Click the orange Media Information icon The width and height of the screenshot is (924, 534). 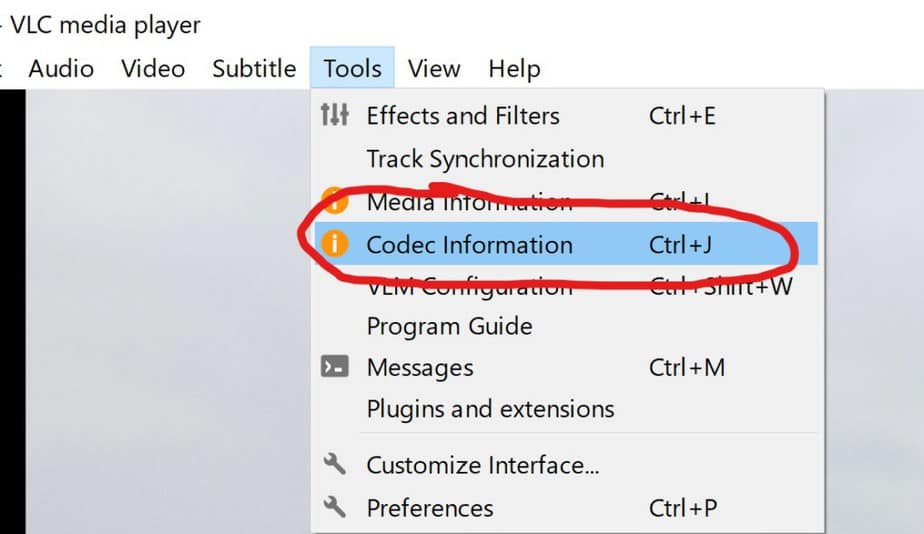[334, 200]
